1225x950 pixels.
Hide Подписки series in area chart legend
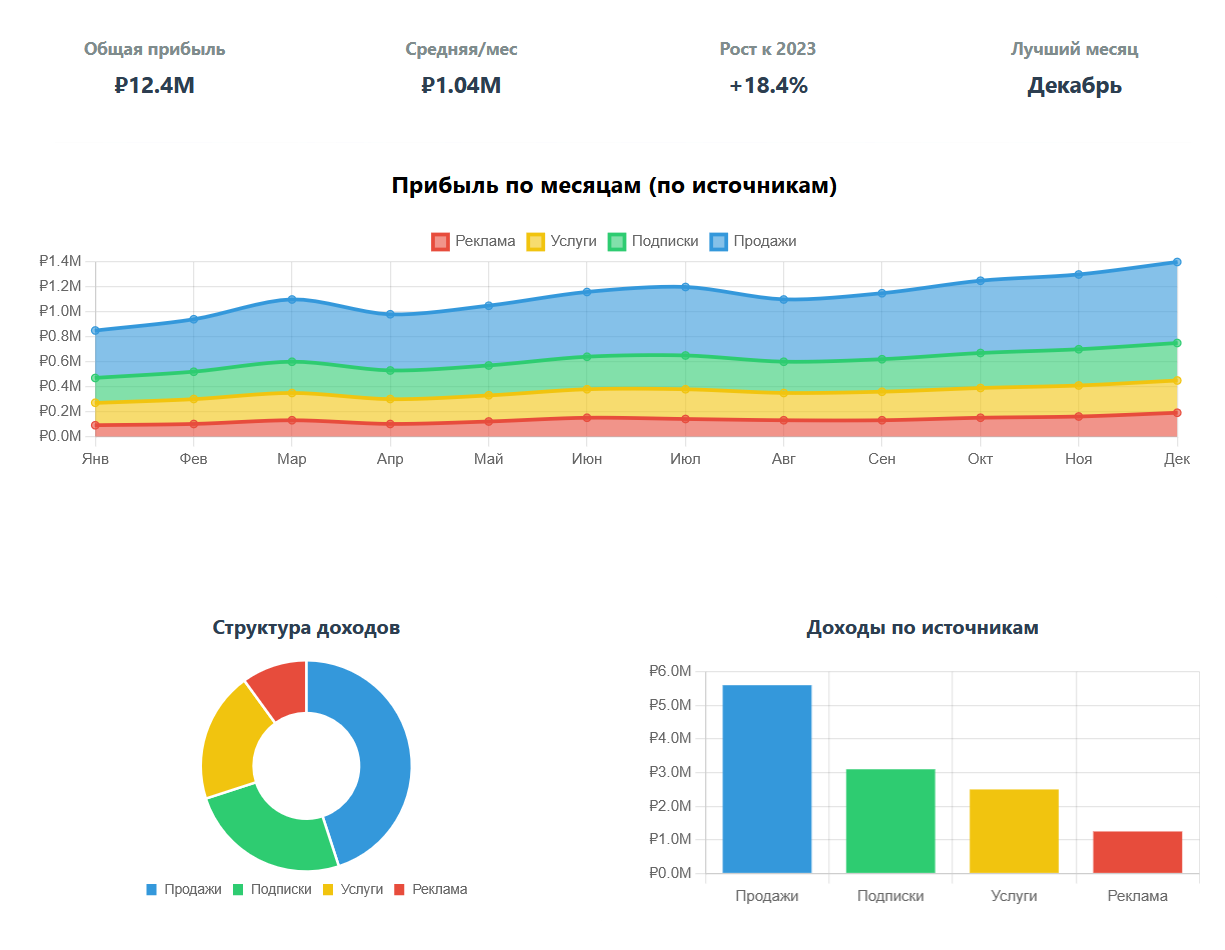point(653,241)
